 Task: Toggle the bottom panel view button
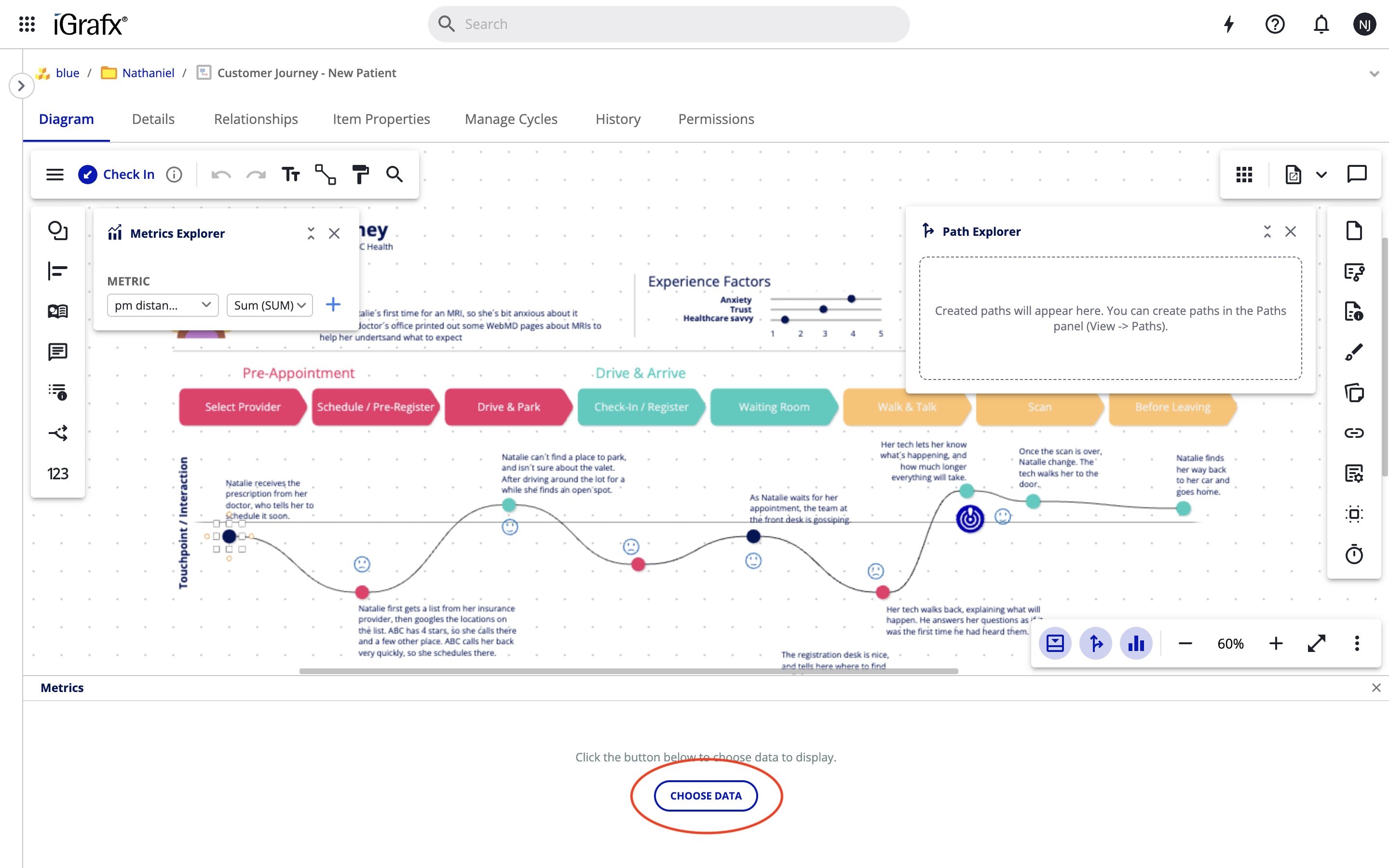(x=1055, y=644)
